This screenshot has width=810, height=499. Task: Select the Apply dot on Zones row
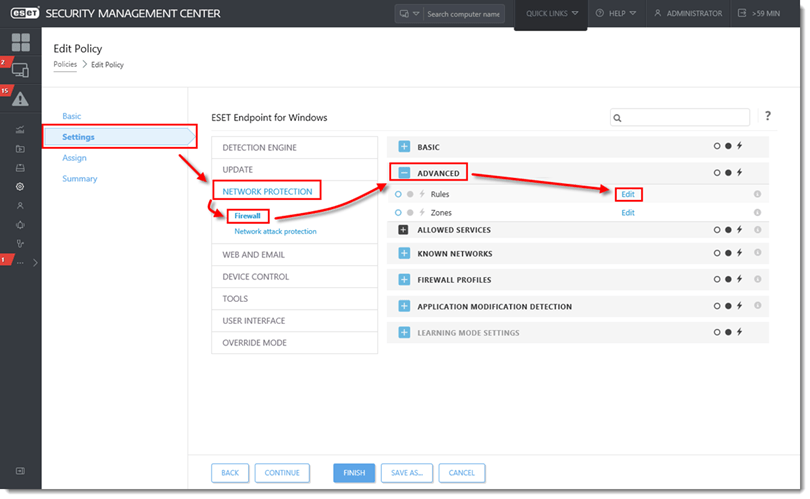click(410, 212)
